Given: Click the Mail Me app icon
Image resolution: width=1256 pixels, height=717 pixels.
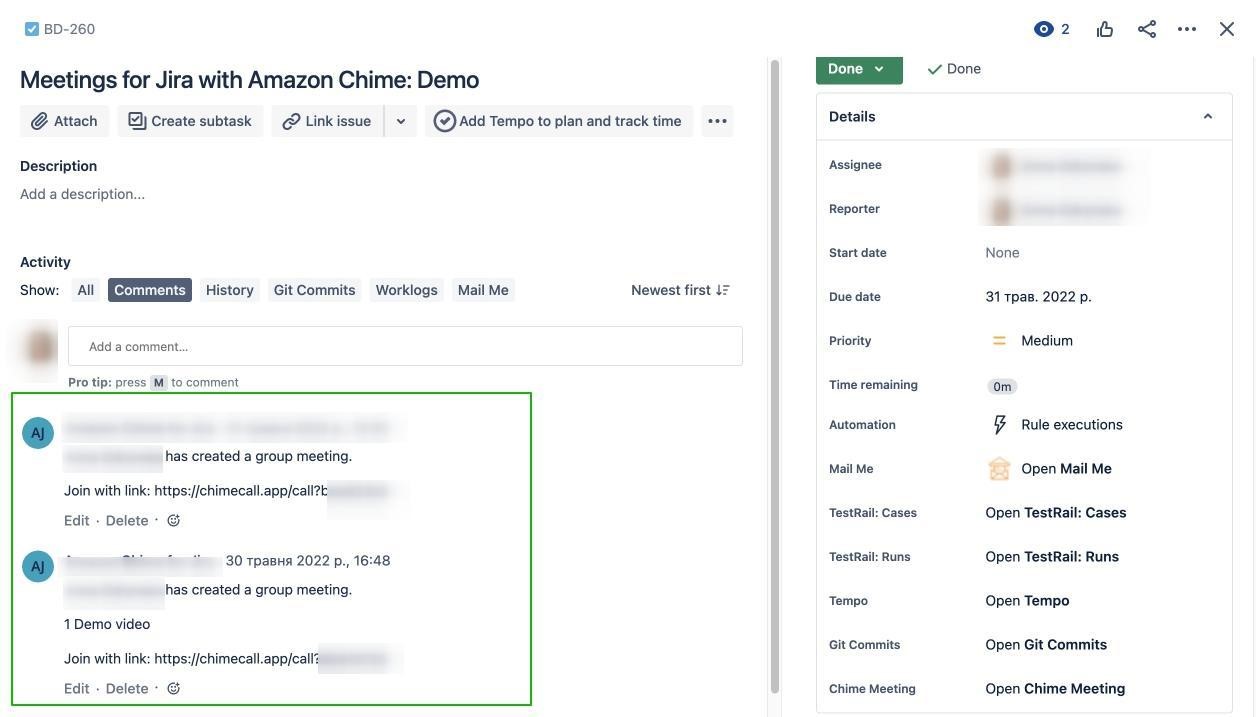Looking at the screenshot, I should (x=999, y=469).
